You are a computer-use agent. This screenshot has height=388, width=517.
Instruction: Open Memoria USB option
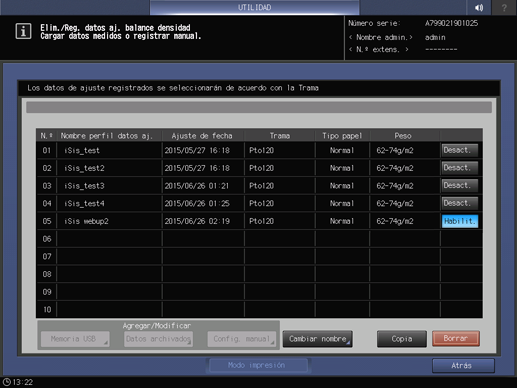tap(75, 339)
